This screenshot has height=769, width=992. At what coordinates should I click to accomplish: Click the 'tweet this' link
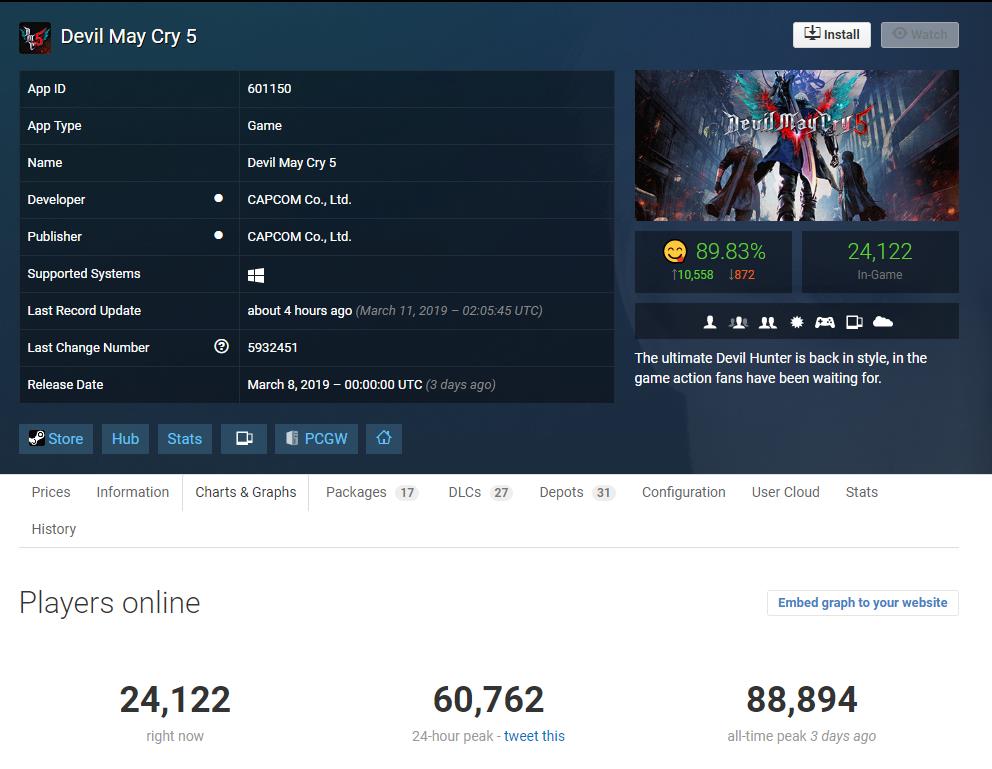534,736
